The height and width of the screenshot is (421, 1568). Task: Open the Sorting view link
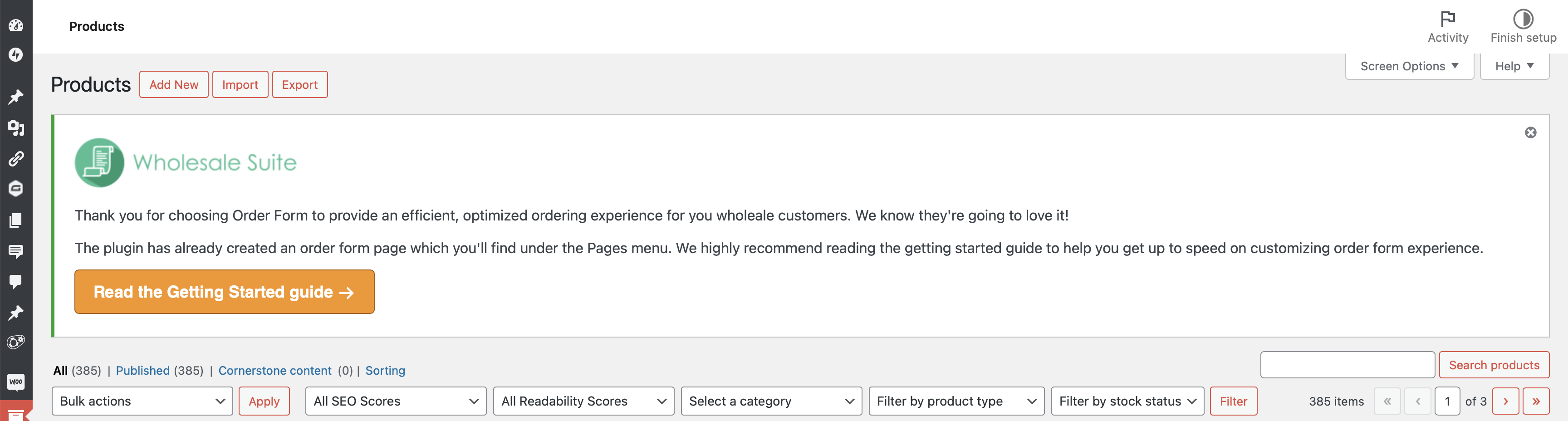click(385, 371)
